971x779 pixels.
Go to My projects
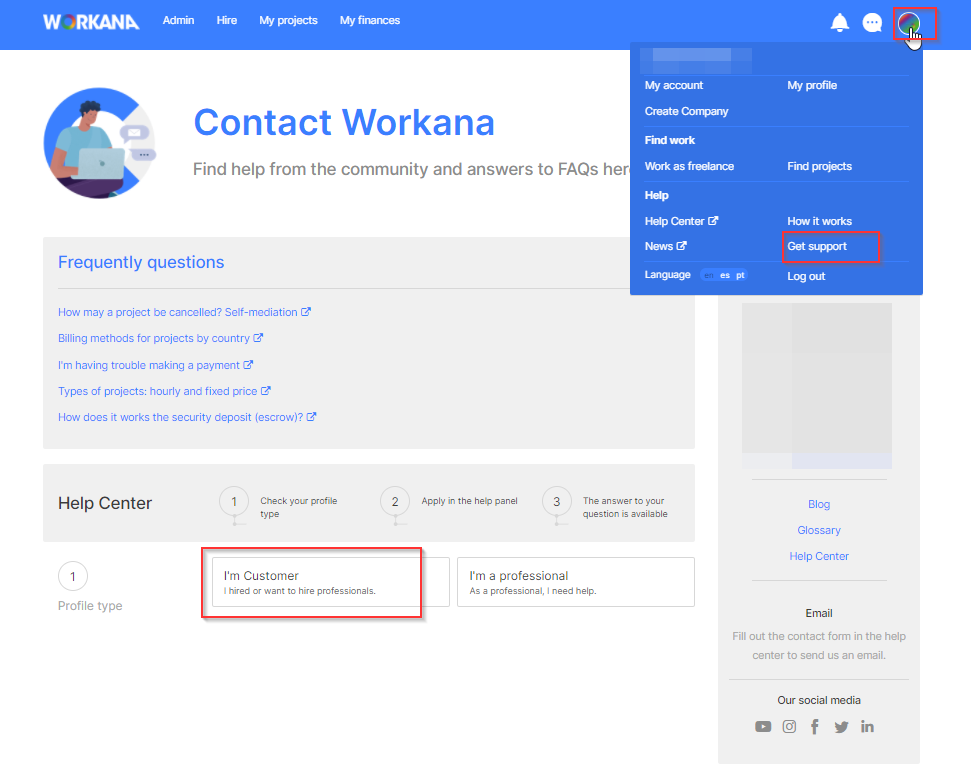[288, 20]
